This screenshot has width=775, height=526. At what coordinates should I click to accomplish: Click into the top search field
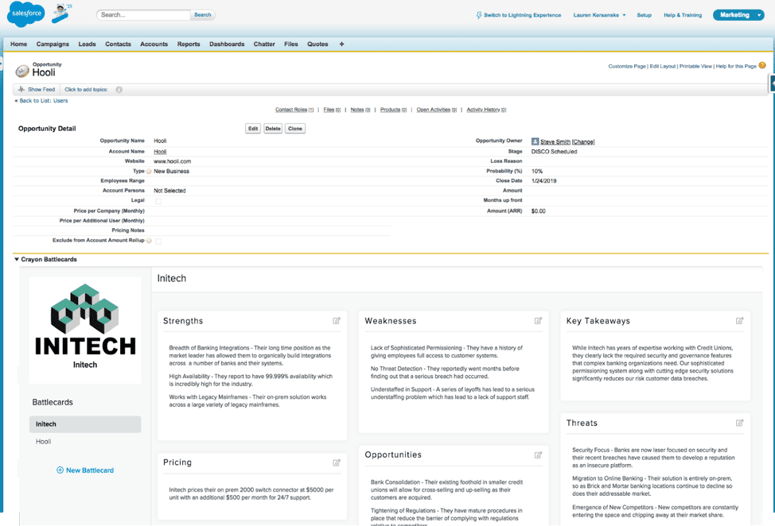pyautogui.click(x=144, y=15)
